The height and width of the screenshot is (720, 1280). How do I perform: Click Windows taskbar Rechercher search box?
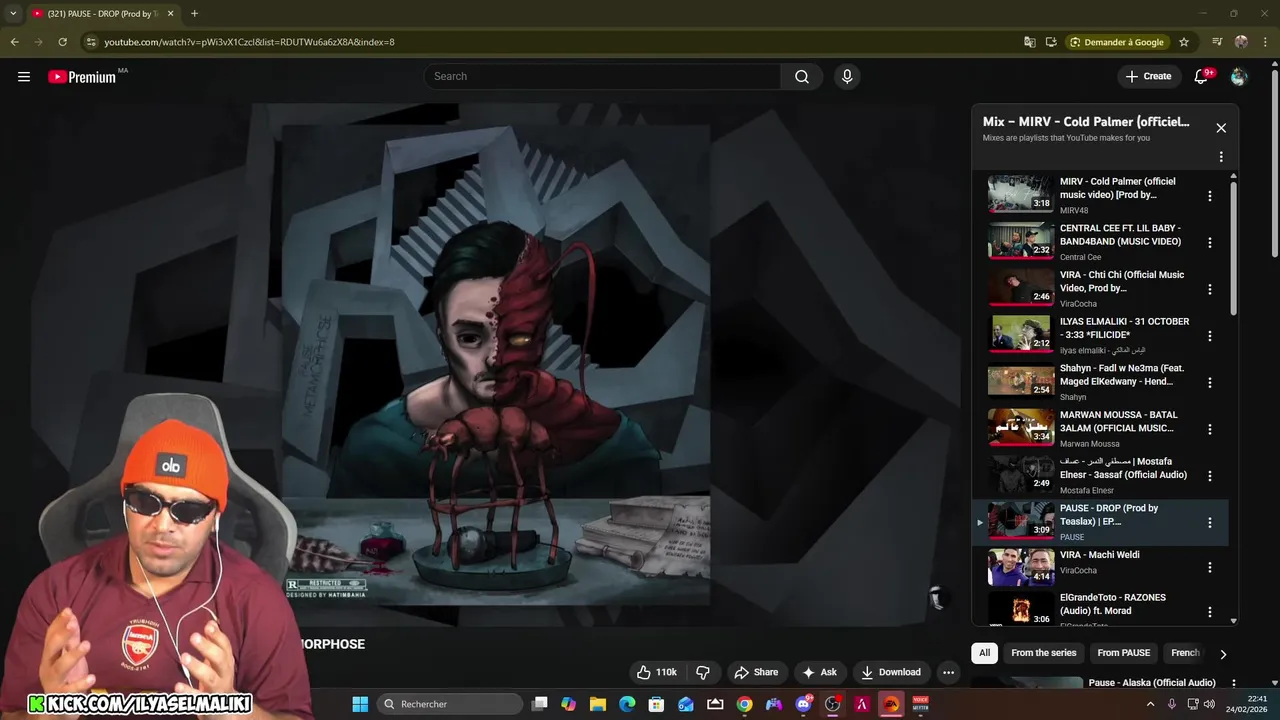(x=451, y=704)
